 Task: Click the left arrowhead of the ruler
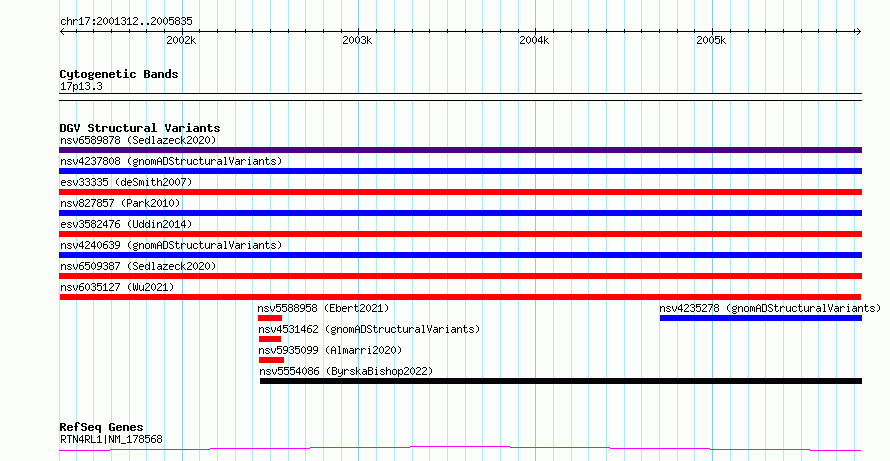click(x=62, y=32)
